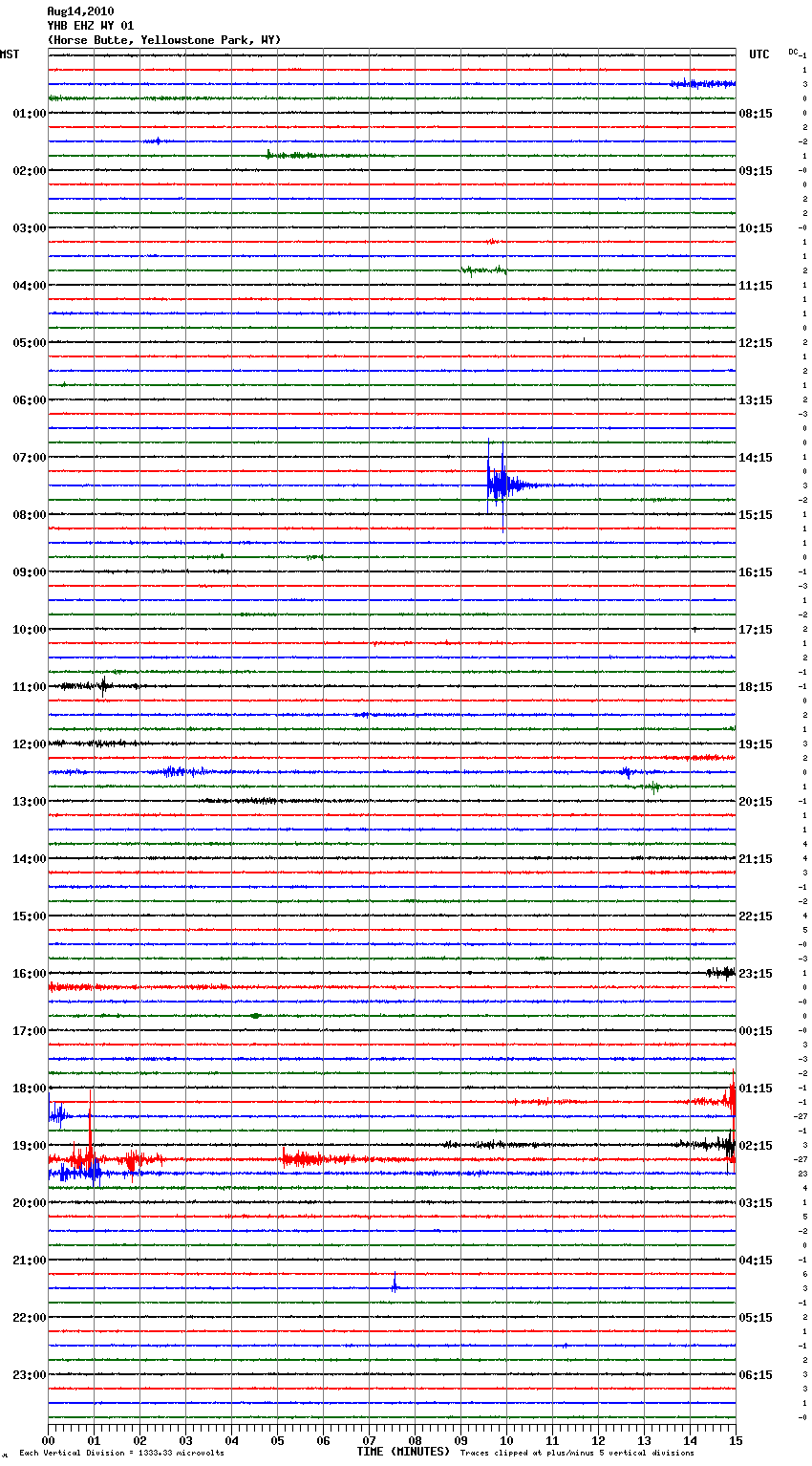Click the '00' minute tick on bottom axis
The width and height of the screenshot is (812, 1466).
click(x=48, y=1439)
